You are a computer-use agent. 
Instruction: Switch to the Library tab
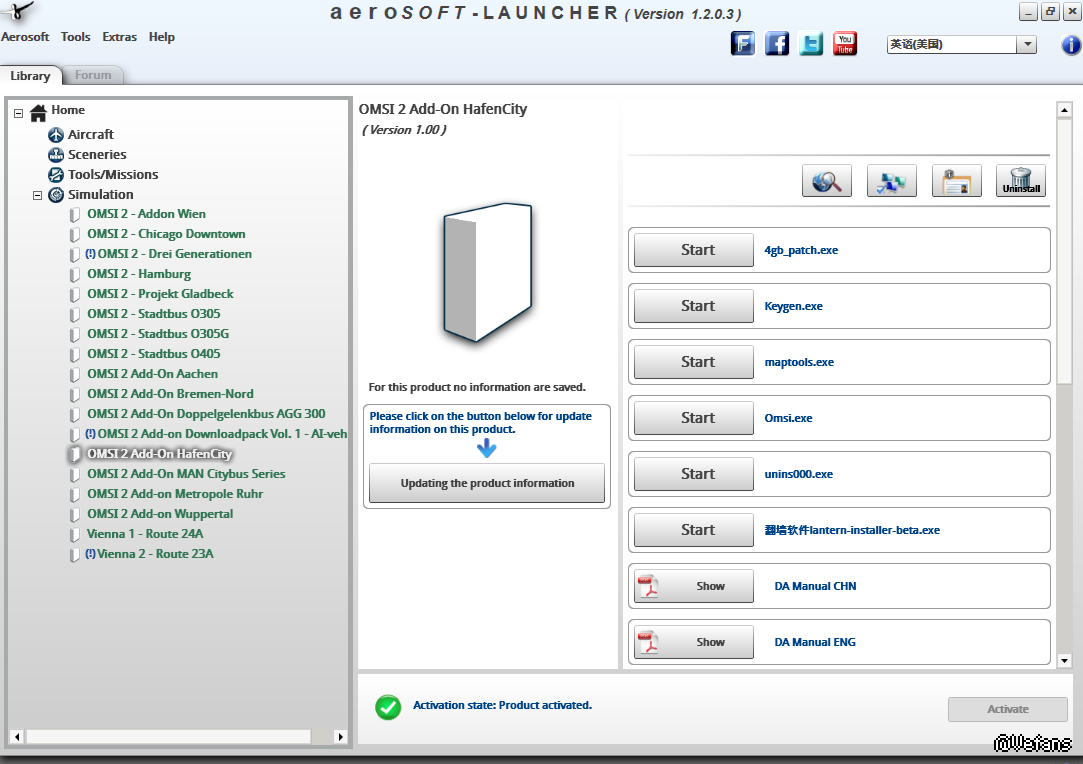point(30,75)
